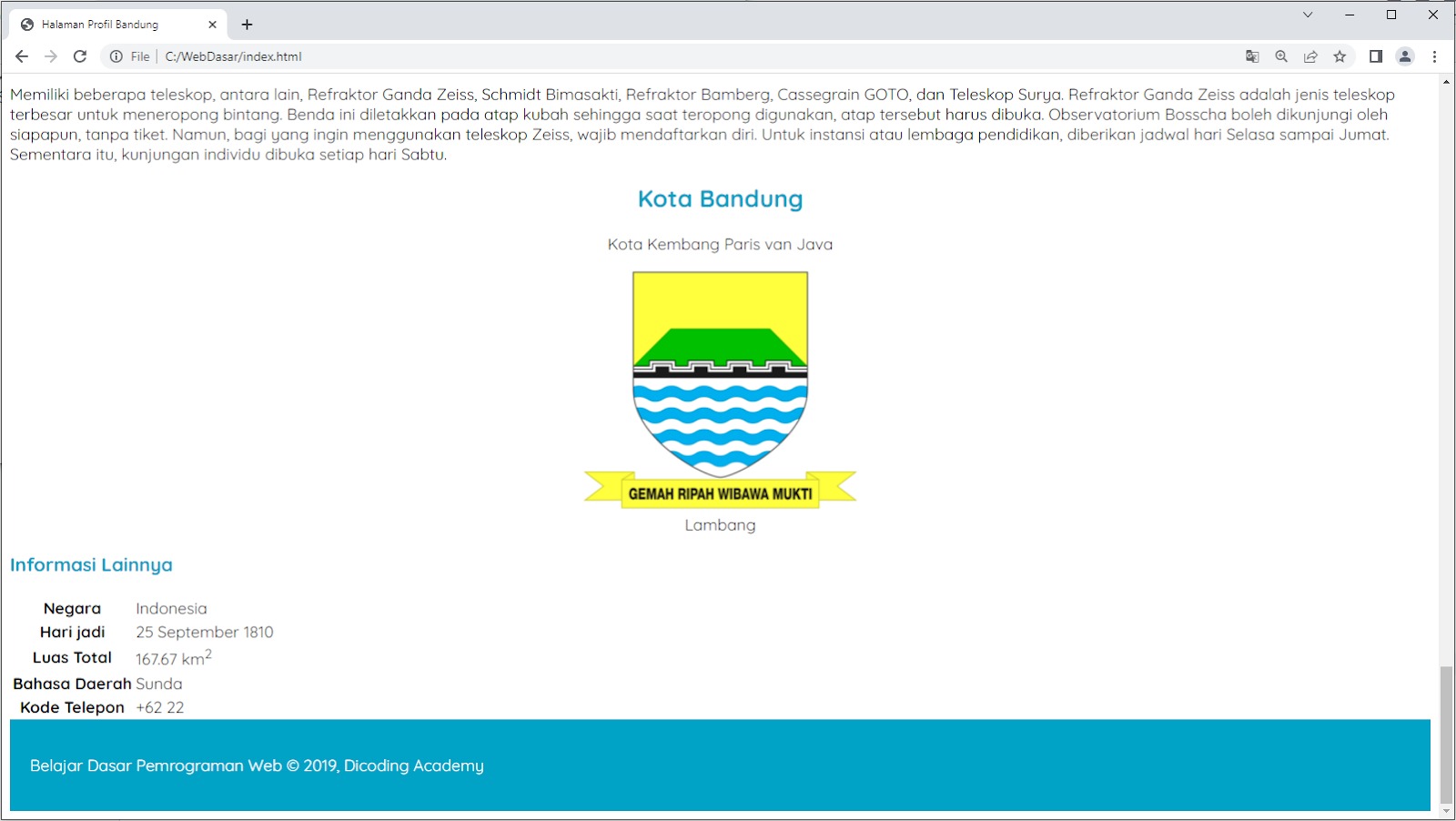Bookmark this page with star icon
This screenshot has height=821, width=1456.
(1340, 56)
